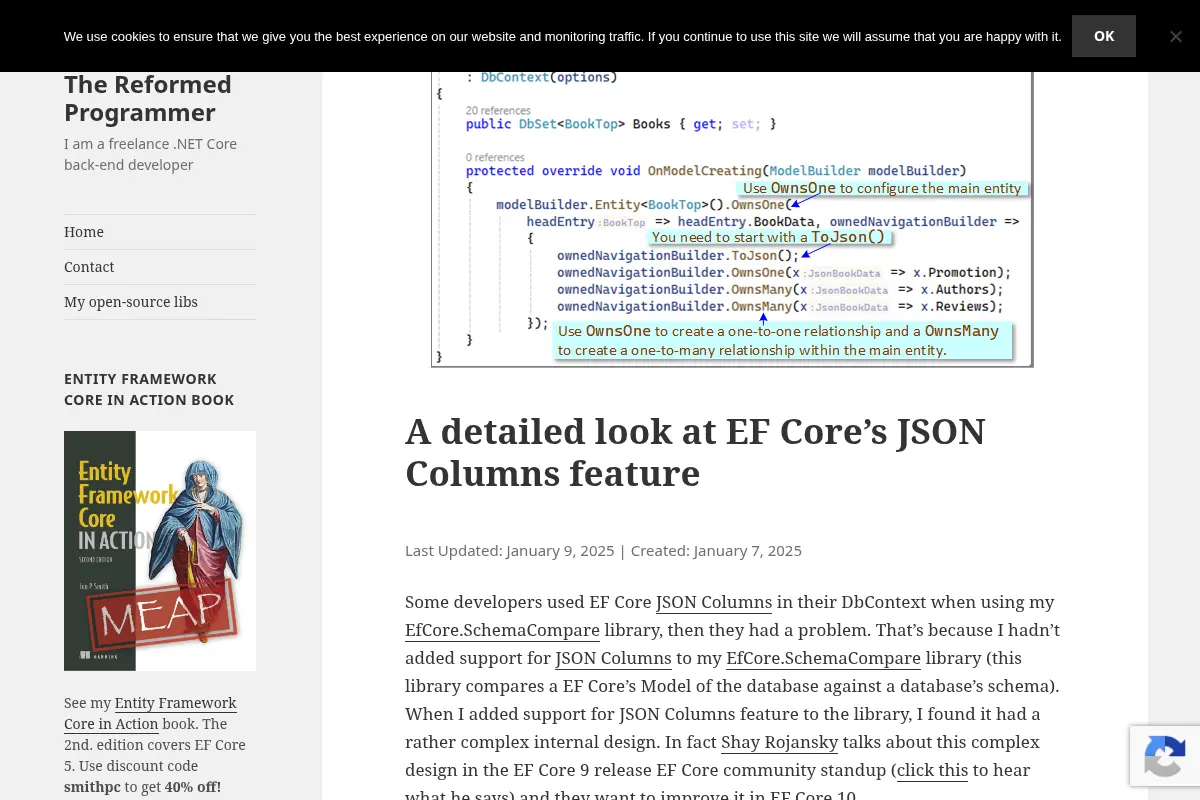The image size is (1200, 800).
Task: Follow the Shay Rojansky link
Action: coord(780,742)
